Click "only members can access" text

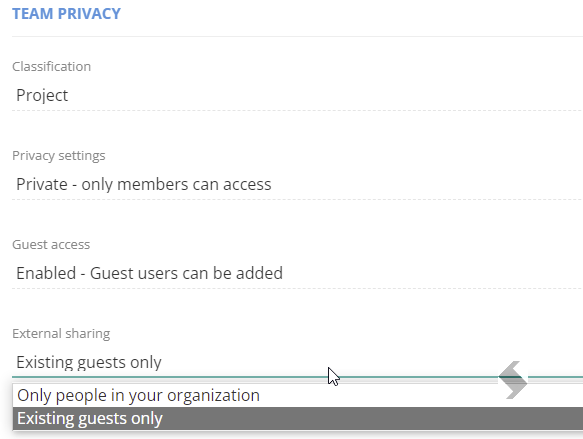[176, 184]
